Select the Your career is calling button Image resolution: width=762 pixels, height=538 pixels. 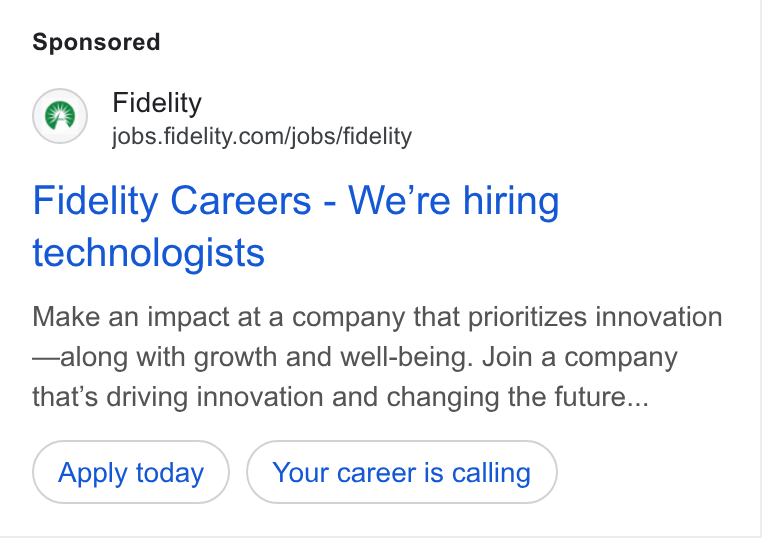401,472
